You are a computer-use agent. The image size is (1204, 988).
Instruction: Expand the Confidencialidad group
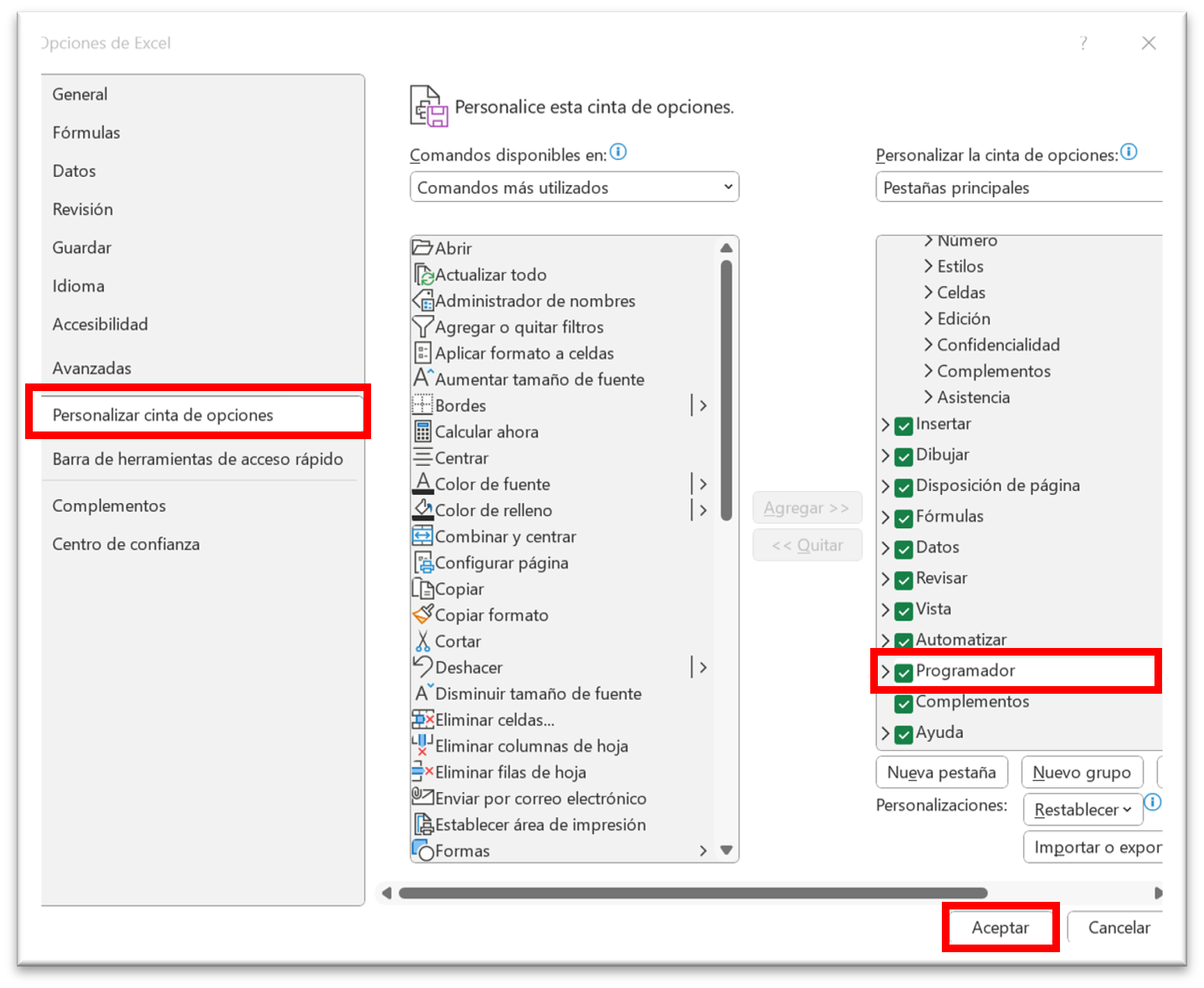click(x=928, y=345)
